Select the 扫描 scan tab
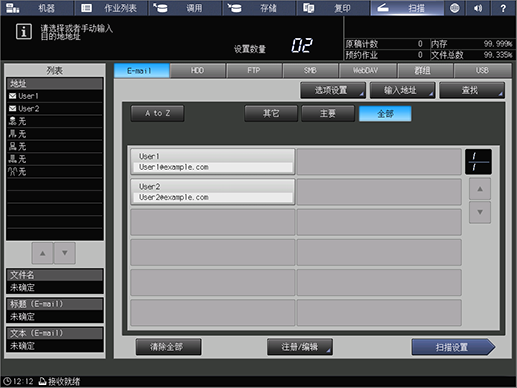This screenshot has width=517, height=388. coord(407,8)
